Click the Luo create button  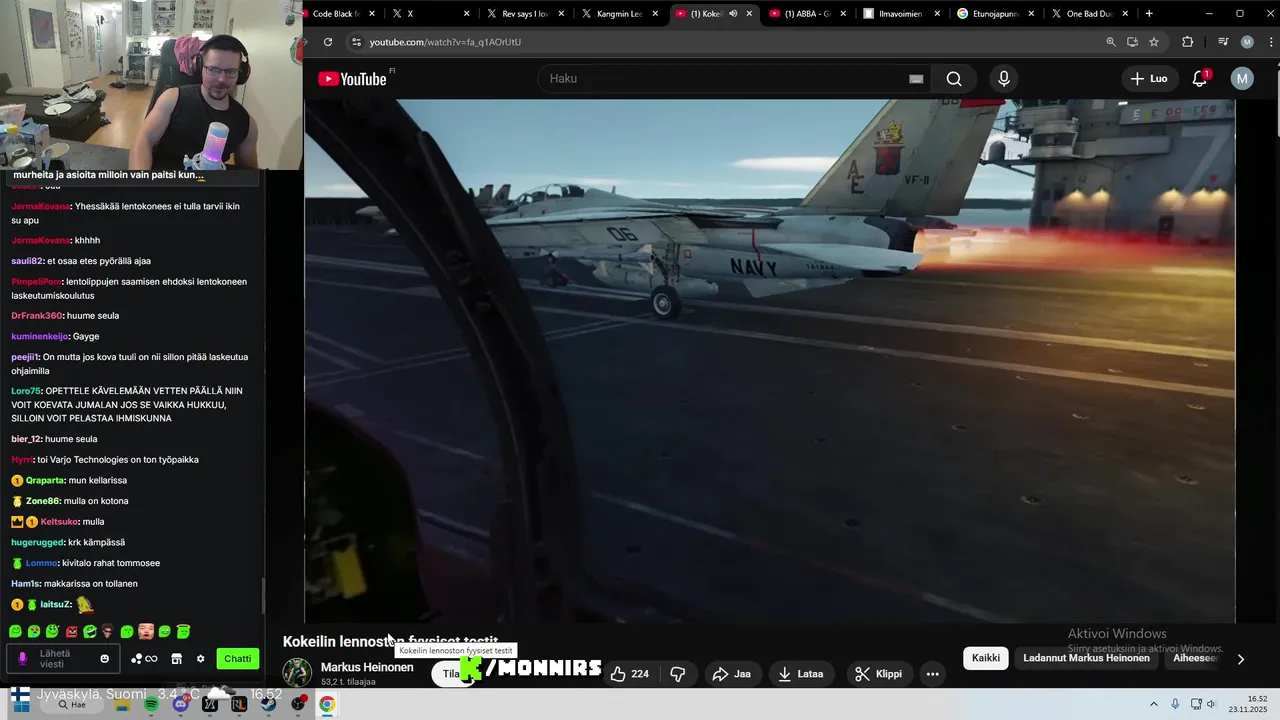[x=1148, y=79]
